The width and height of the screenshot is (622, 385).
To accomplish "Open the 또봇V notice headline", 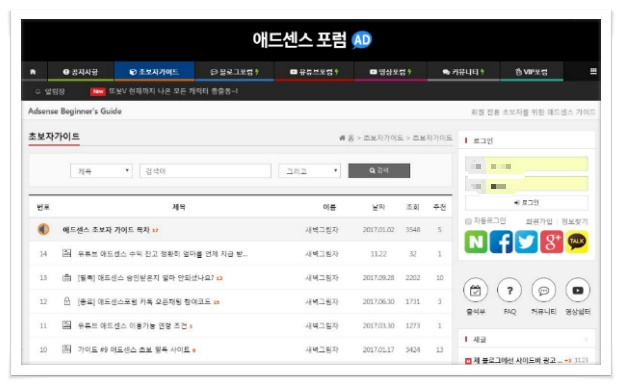I will 173,91.
